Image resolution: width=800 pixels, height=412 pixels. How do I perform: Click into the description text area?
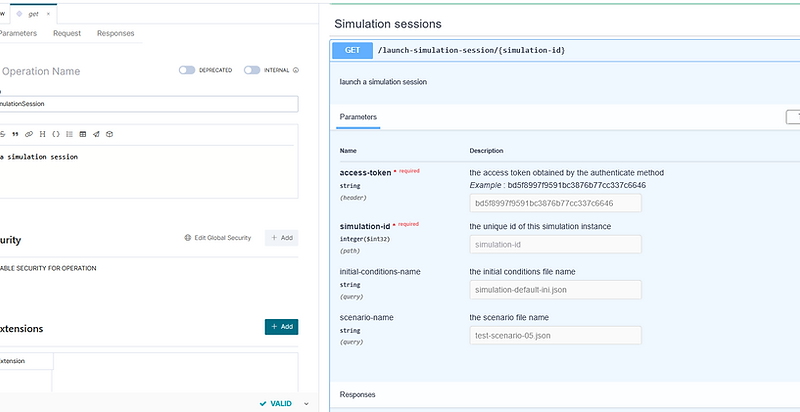(x=149, y=172)
